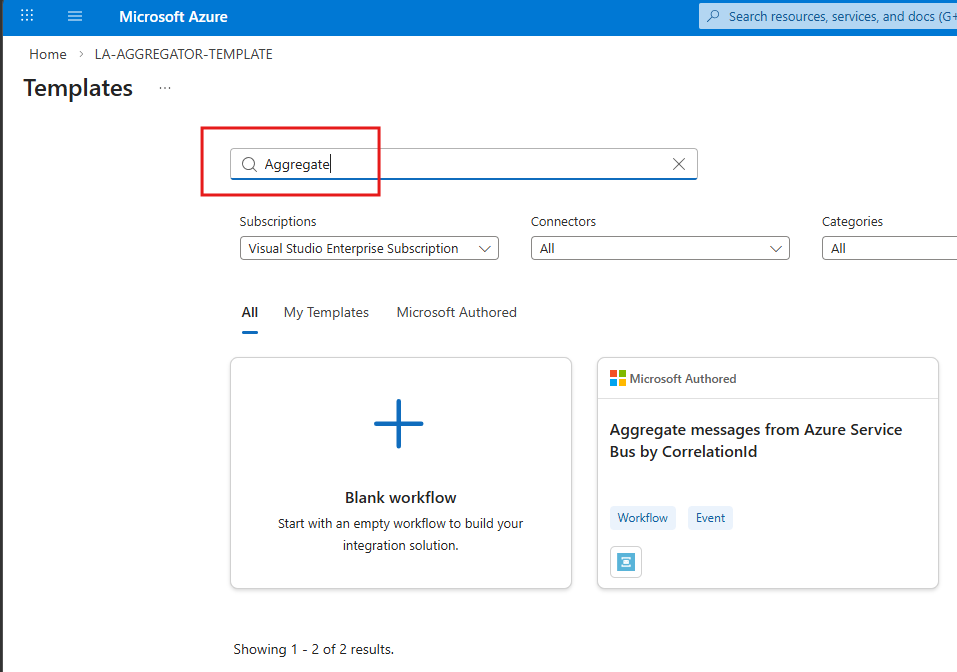Clear the template search with X

(679, 164)
